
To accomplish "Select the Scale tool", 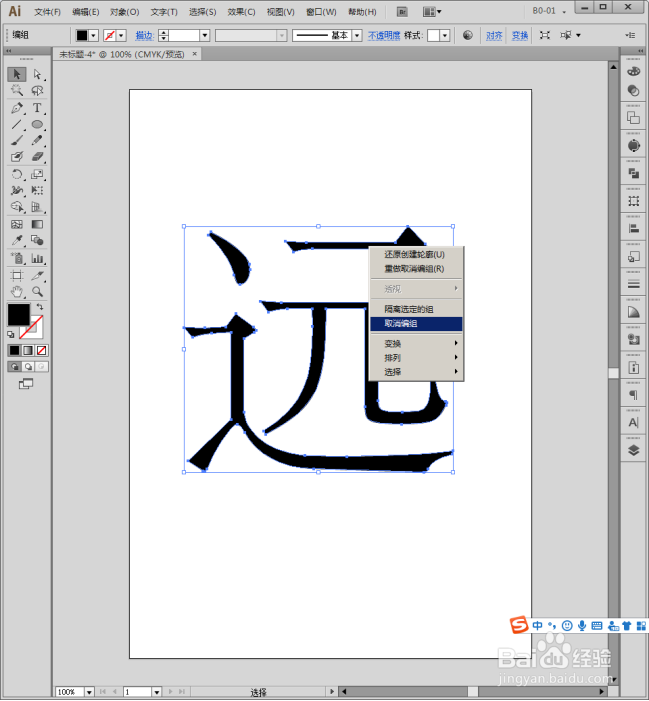I will [37, 174].
